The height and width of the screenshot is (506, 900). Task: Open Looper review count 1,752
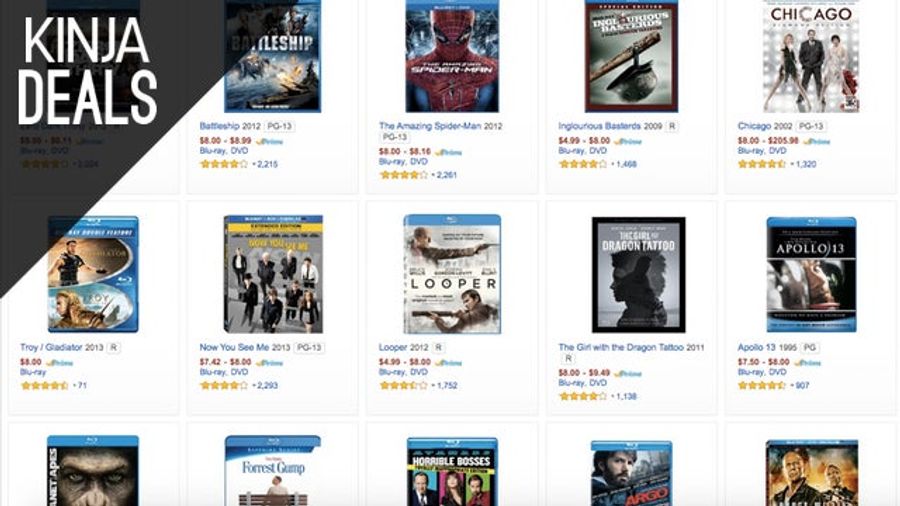[x=445, y=386]
